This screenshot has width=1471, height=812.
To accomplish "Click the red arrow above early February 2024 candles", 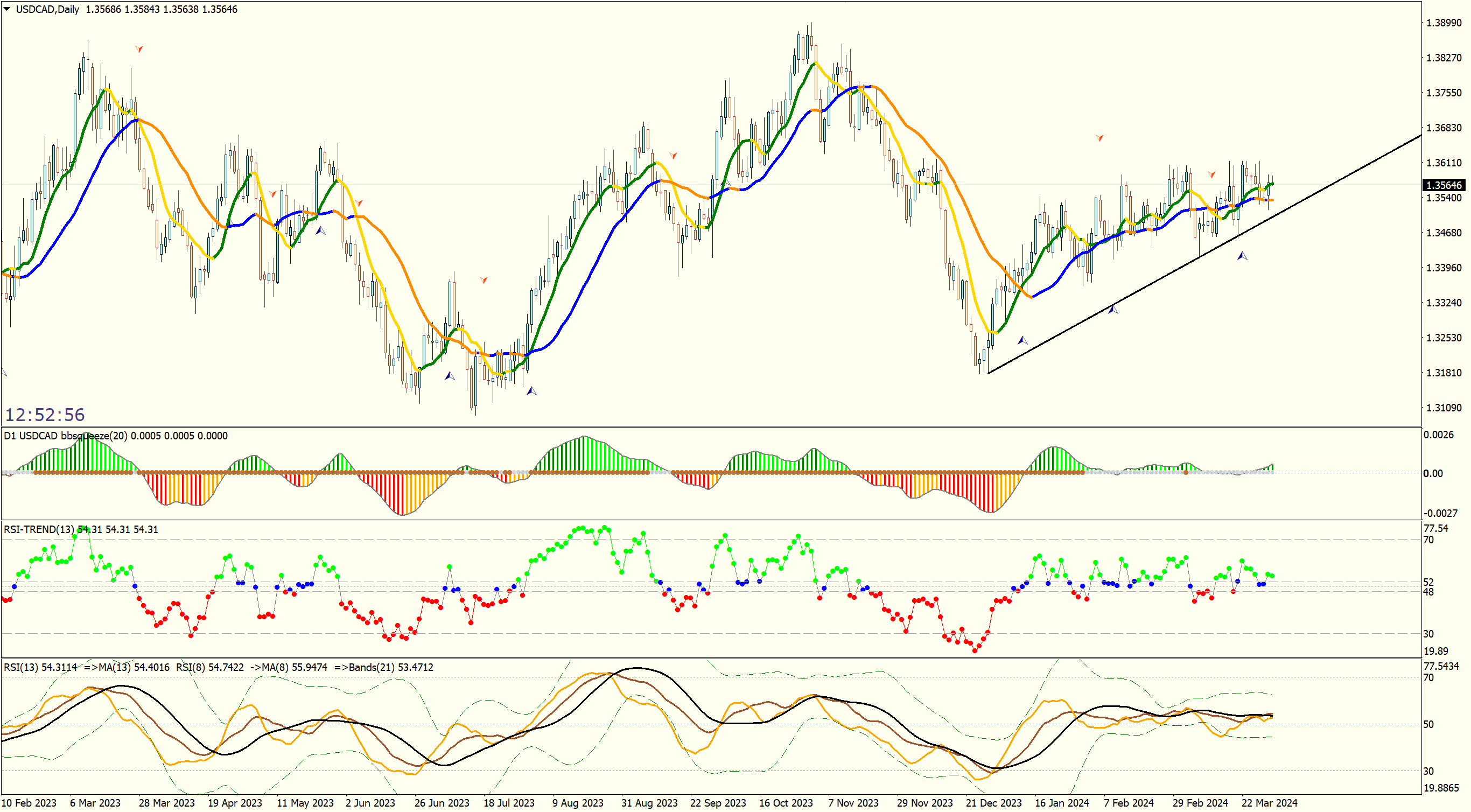I will [x=1099, y=138].
